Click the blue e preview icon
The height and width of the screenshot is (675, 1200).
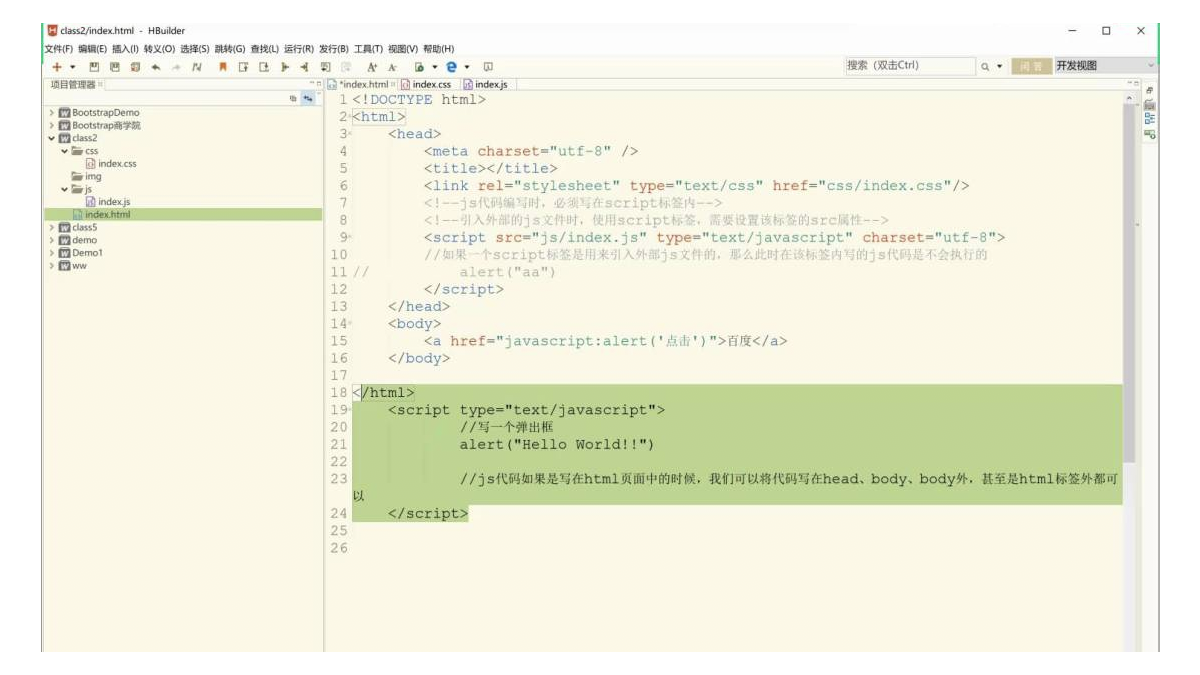(451, 66)
